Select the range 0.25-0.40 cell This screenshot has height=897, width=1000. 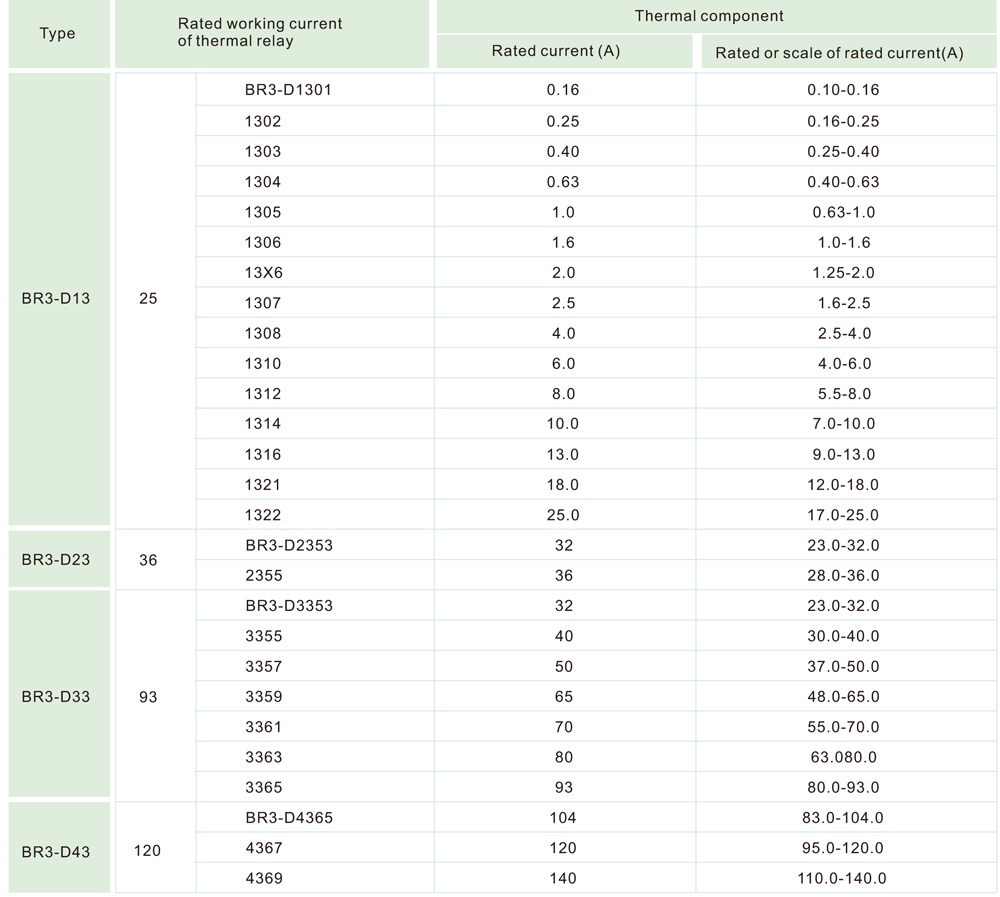(x=846, y=151)
